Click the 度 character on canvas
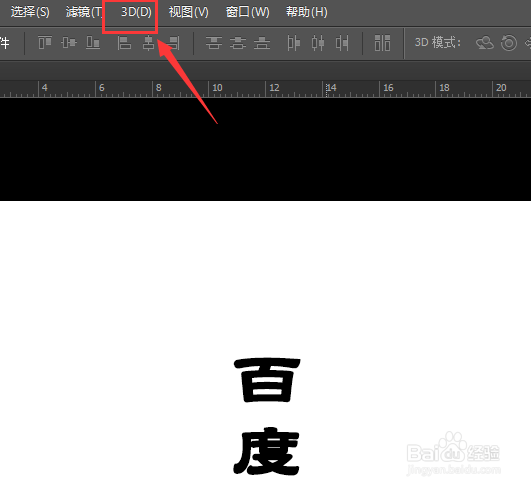This screenshot has width=531, height=488. click(266, 451)
